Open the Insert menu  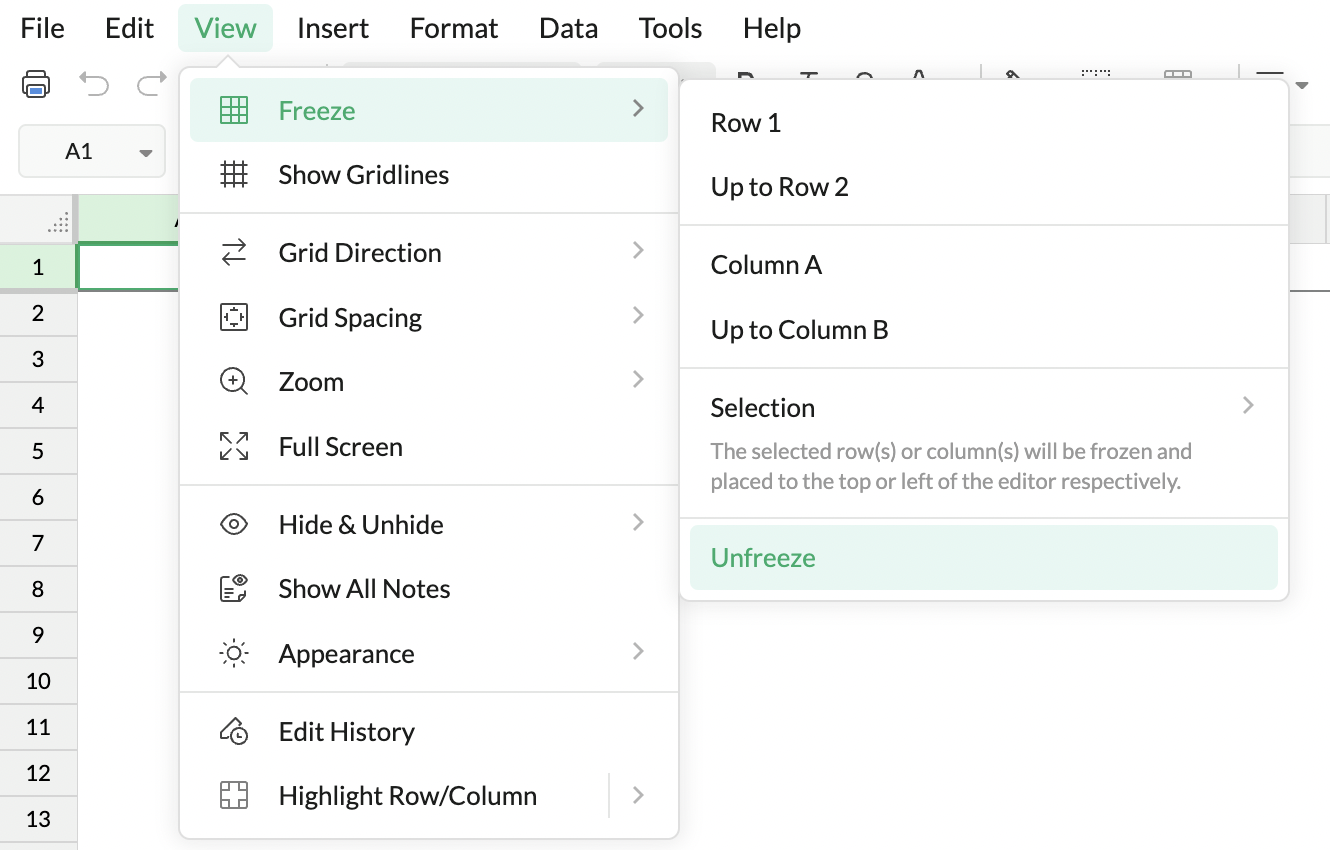point(333,28)
